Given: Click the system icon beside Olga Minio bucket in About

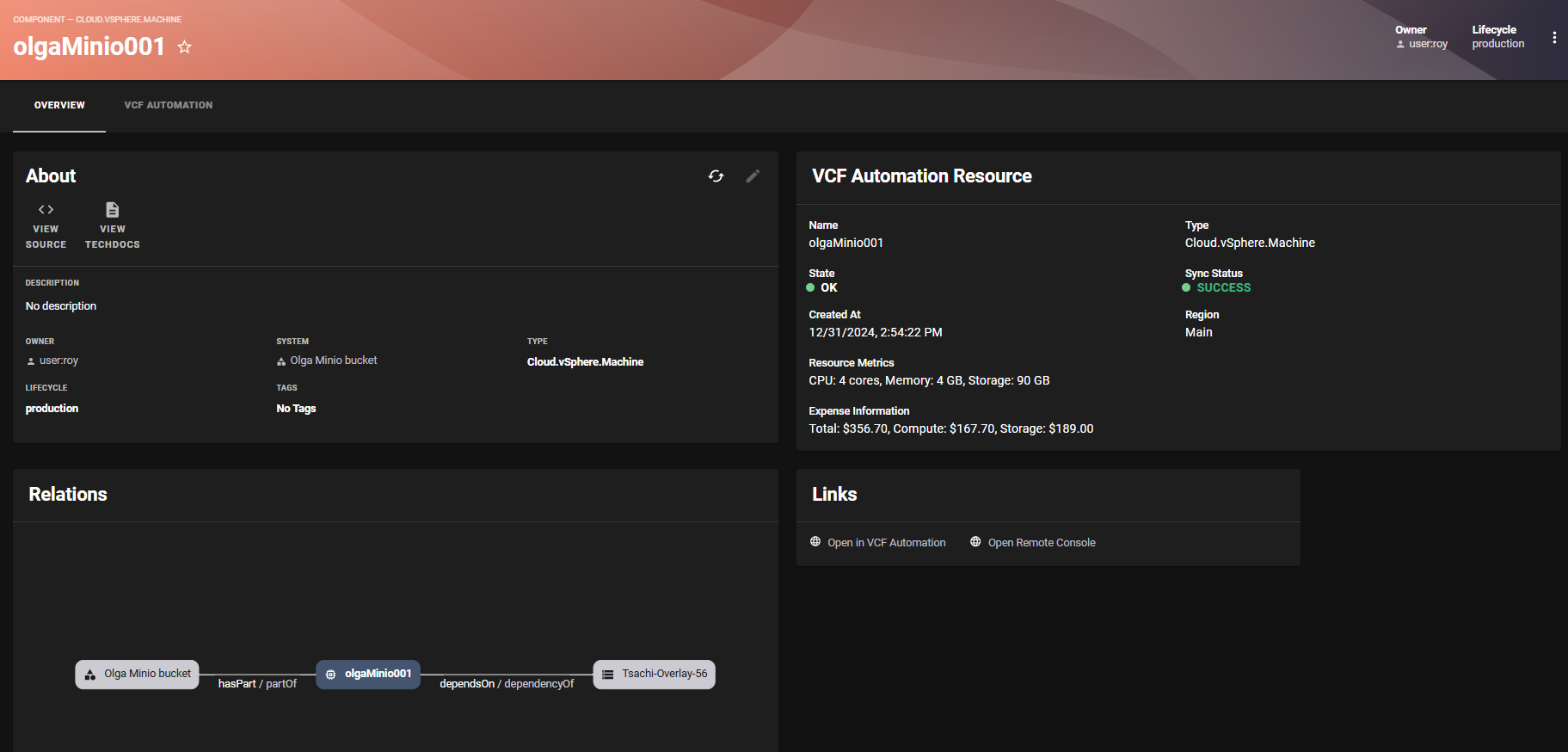Looking at the screenshot, I should [x=281, y=361].
